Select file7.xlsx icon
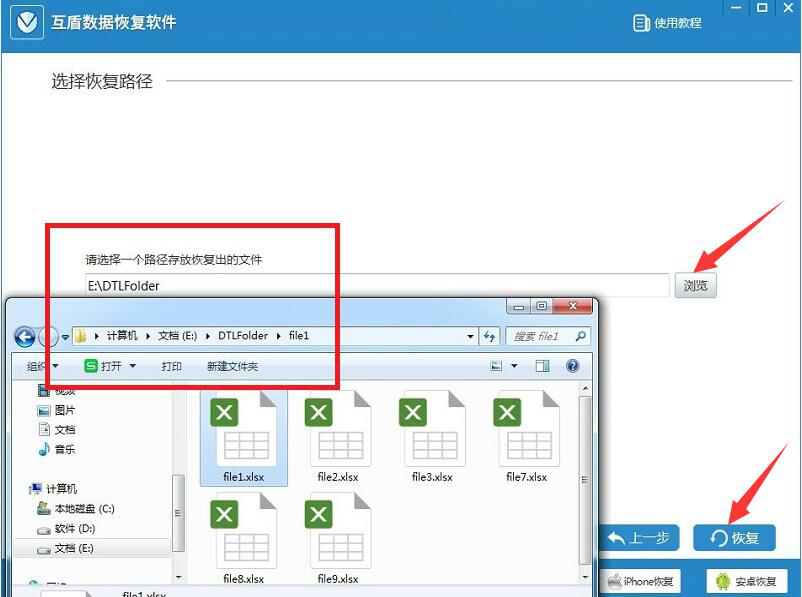 (x=526, y=438)
